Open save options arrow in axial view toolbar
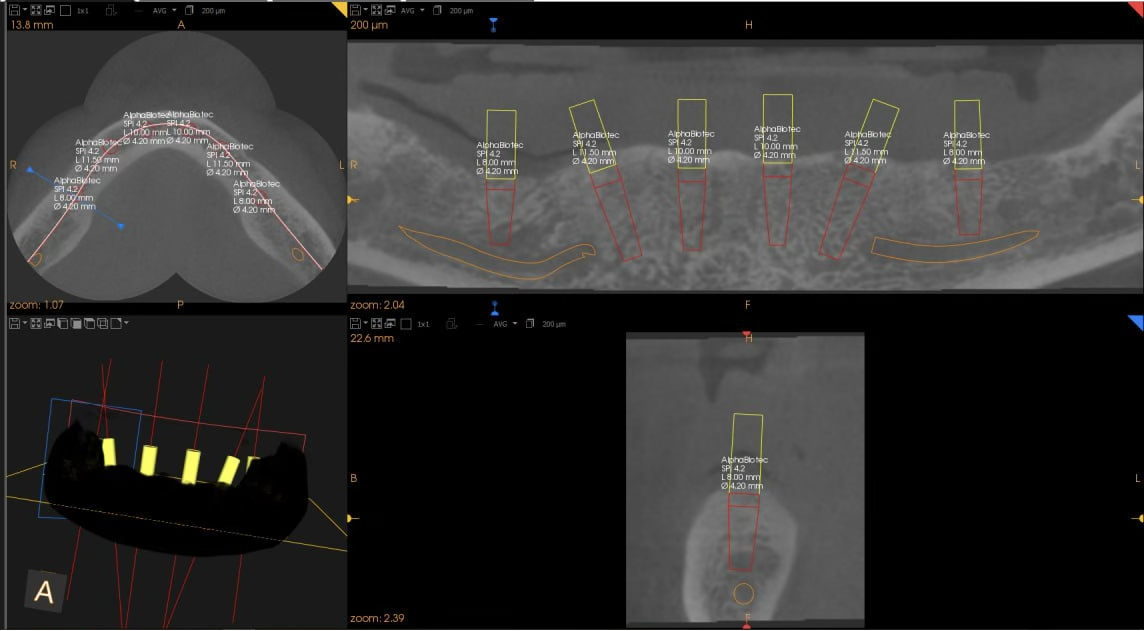Screen dimensions: 1144x631 (x=25, y=10)
